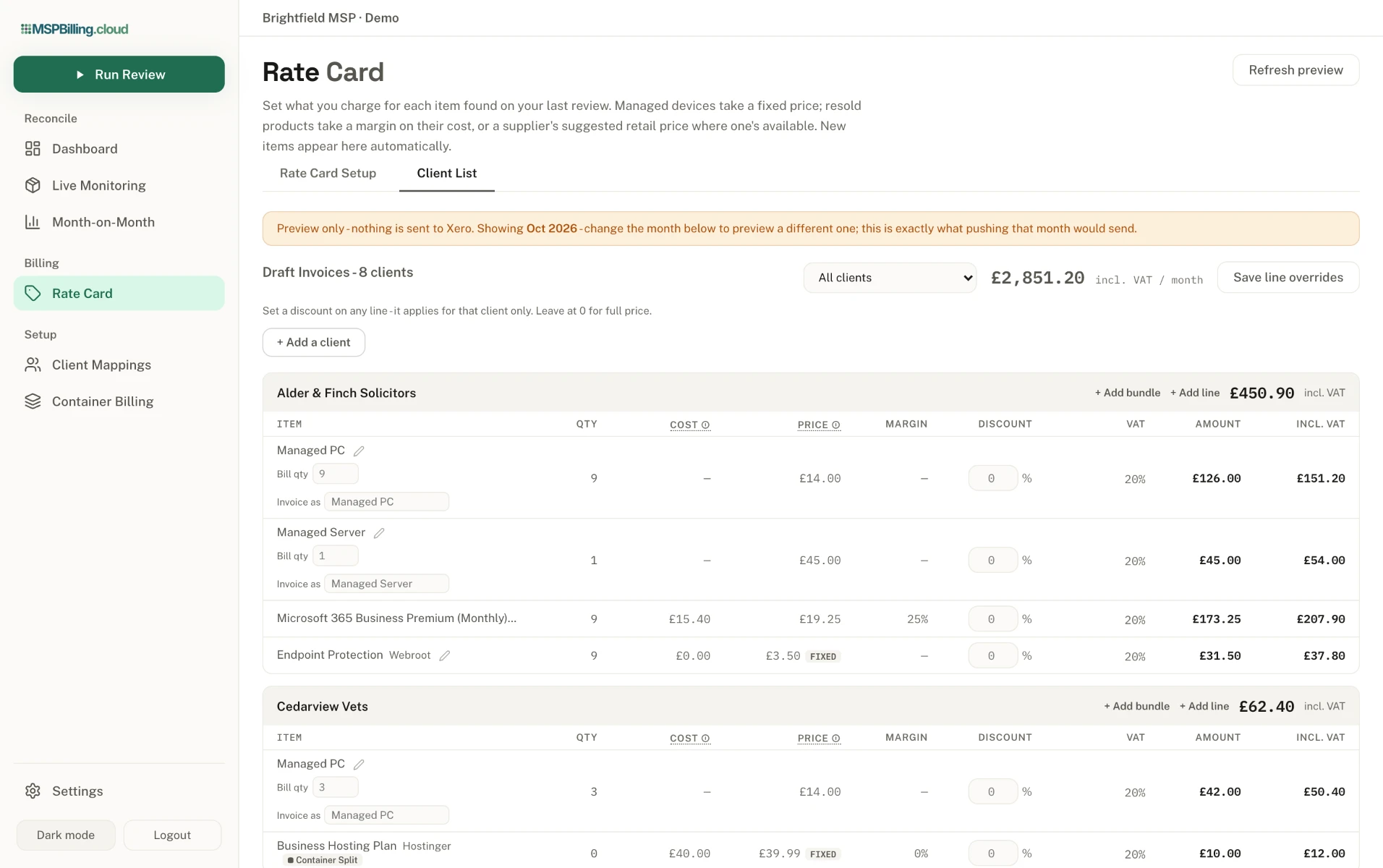Focus Bill qty field for Cedarview Managed PC
Viewport: 1383px width, 868px height.
tap(336, 788)
